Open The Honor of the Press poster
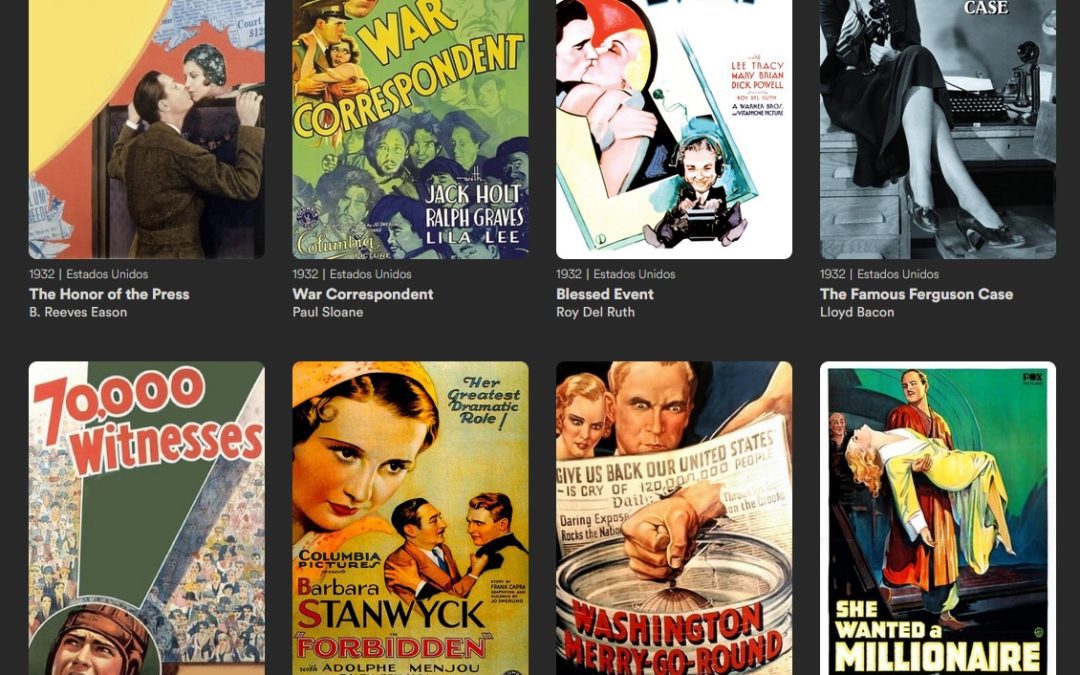This screenshot has width=1080, height=675. tap(147, 129)
